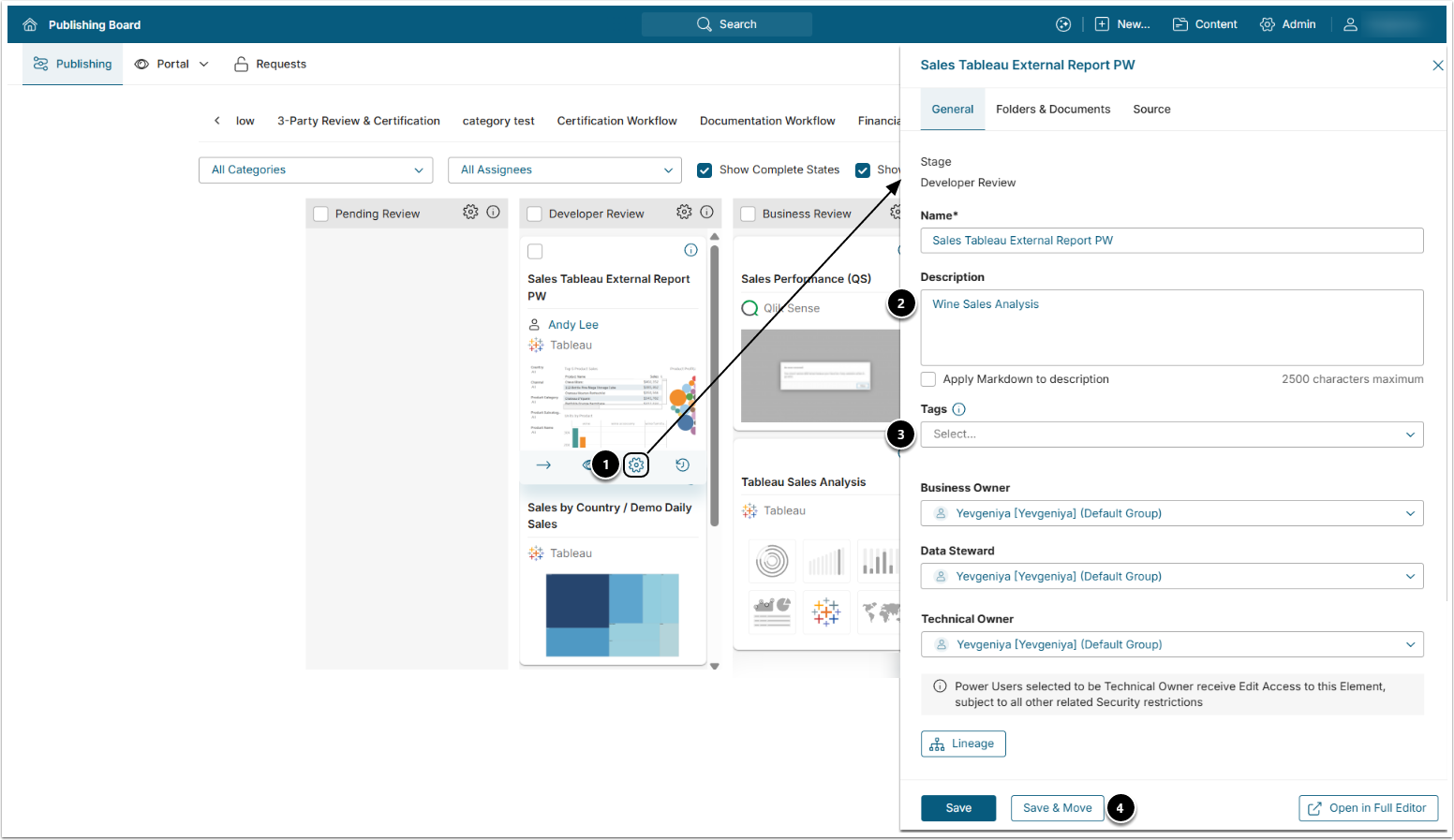
Task: Select the category test workflow
Action: pyautogui.click(x=498, y=121)
